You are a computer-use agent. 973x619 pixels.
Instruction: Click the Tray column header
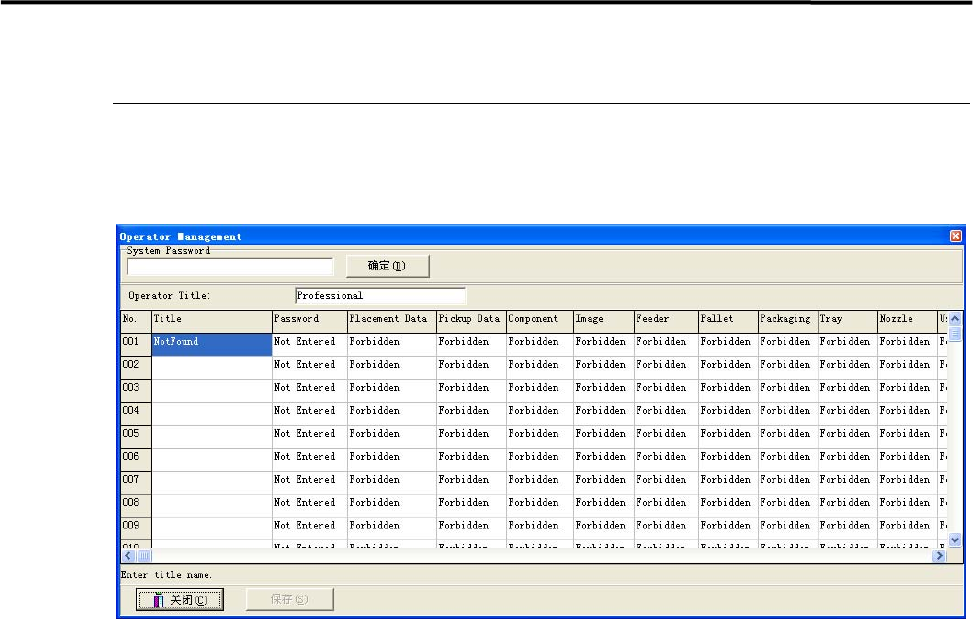pos(846,319)
